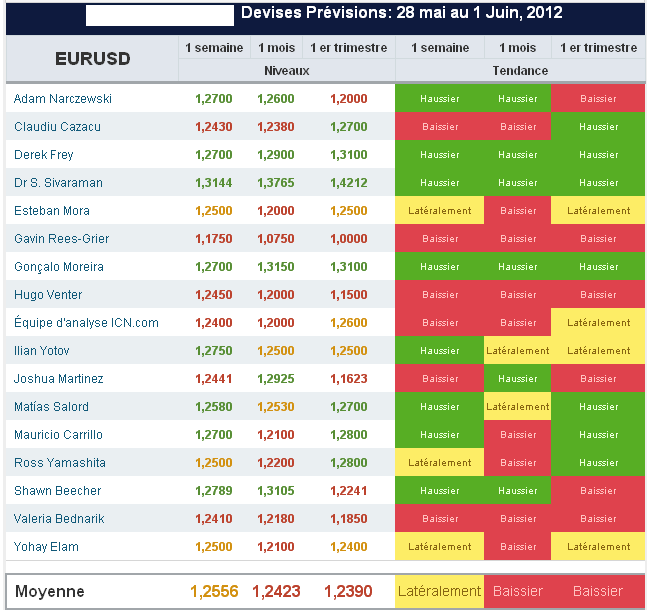Click Valeria Bednarik's 1,1850 level
The width and height of the screenshot is (647, 610).
[349, 519]
